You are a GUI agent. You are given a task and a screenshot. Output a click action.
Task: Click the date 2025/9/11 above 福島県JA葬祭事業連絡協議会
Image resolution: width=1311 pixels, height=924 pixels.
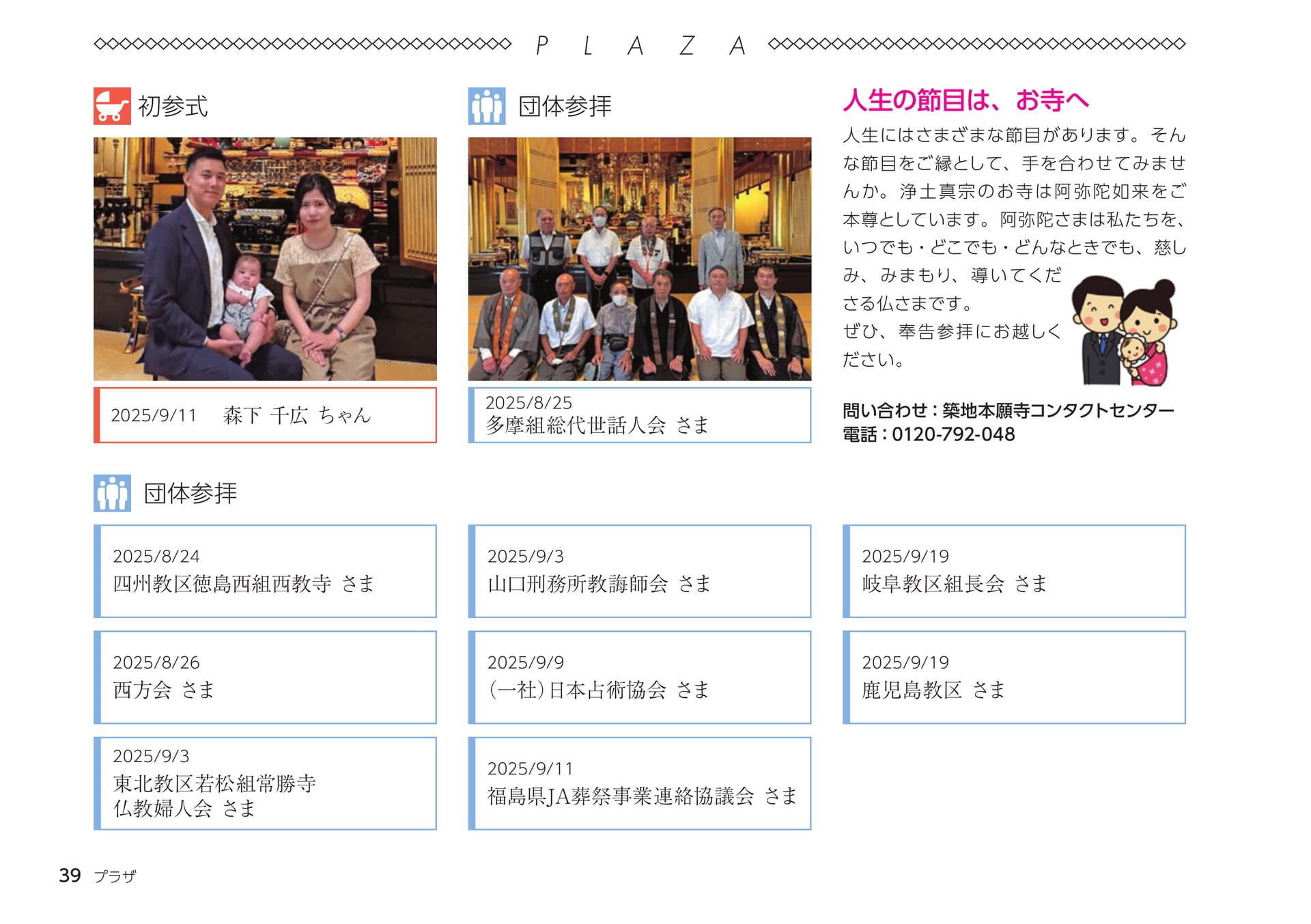[x=531, y=769]
